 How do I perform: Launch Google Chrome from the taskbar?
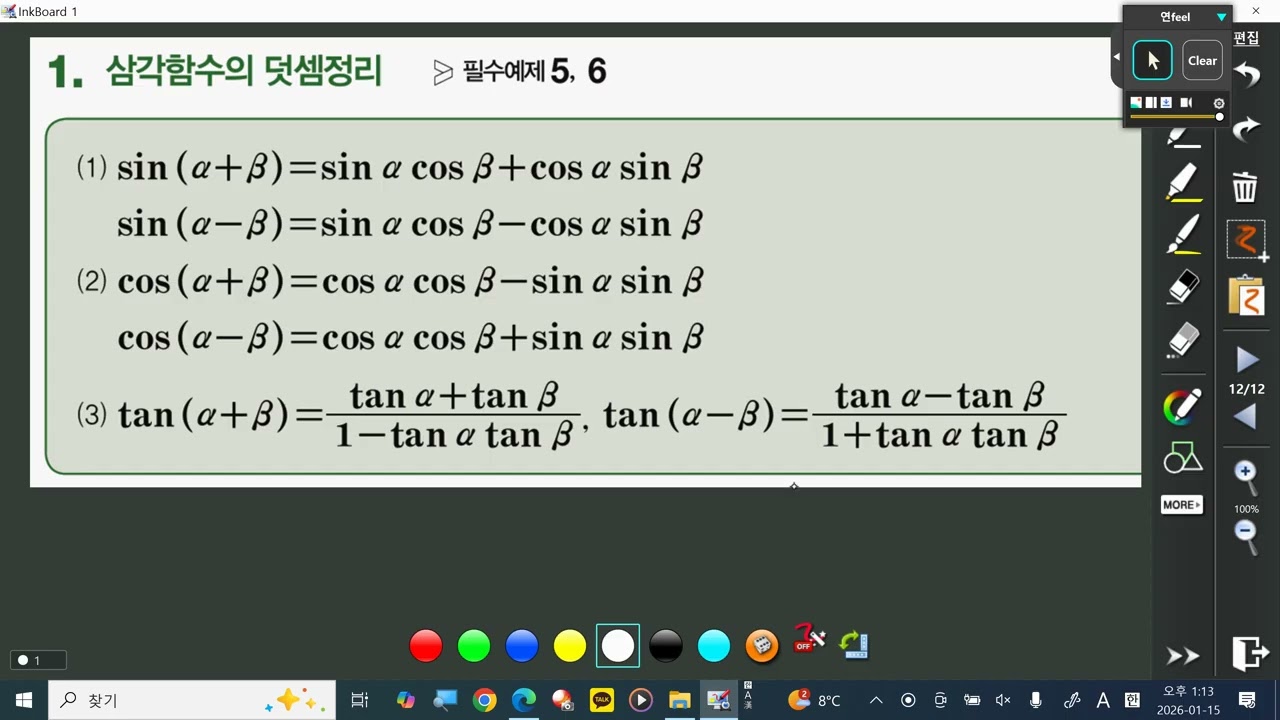[484, 700]
